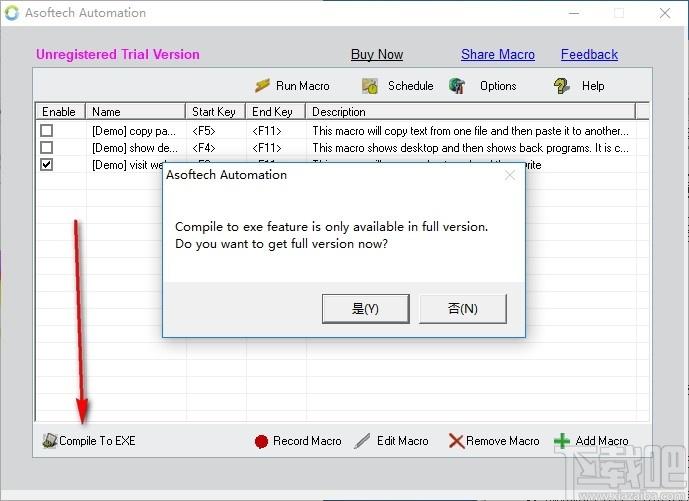Open the Buy Now link
Screen dimensions: 689x501
(377, 54)
